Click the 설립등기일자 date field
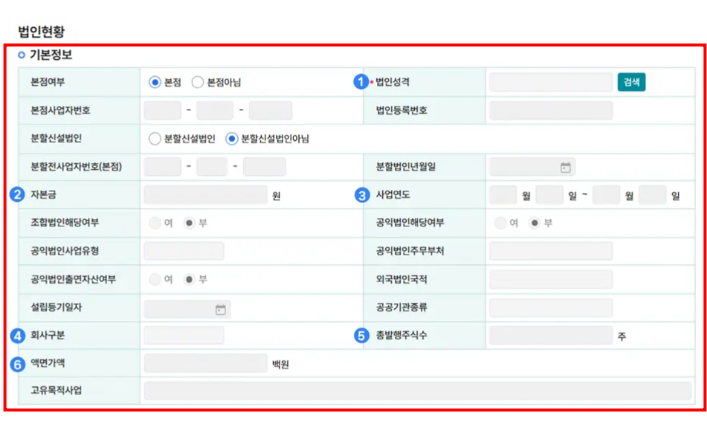 coord(187,309)
